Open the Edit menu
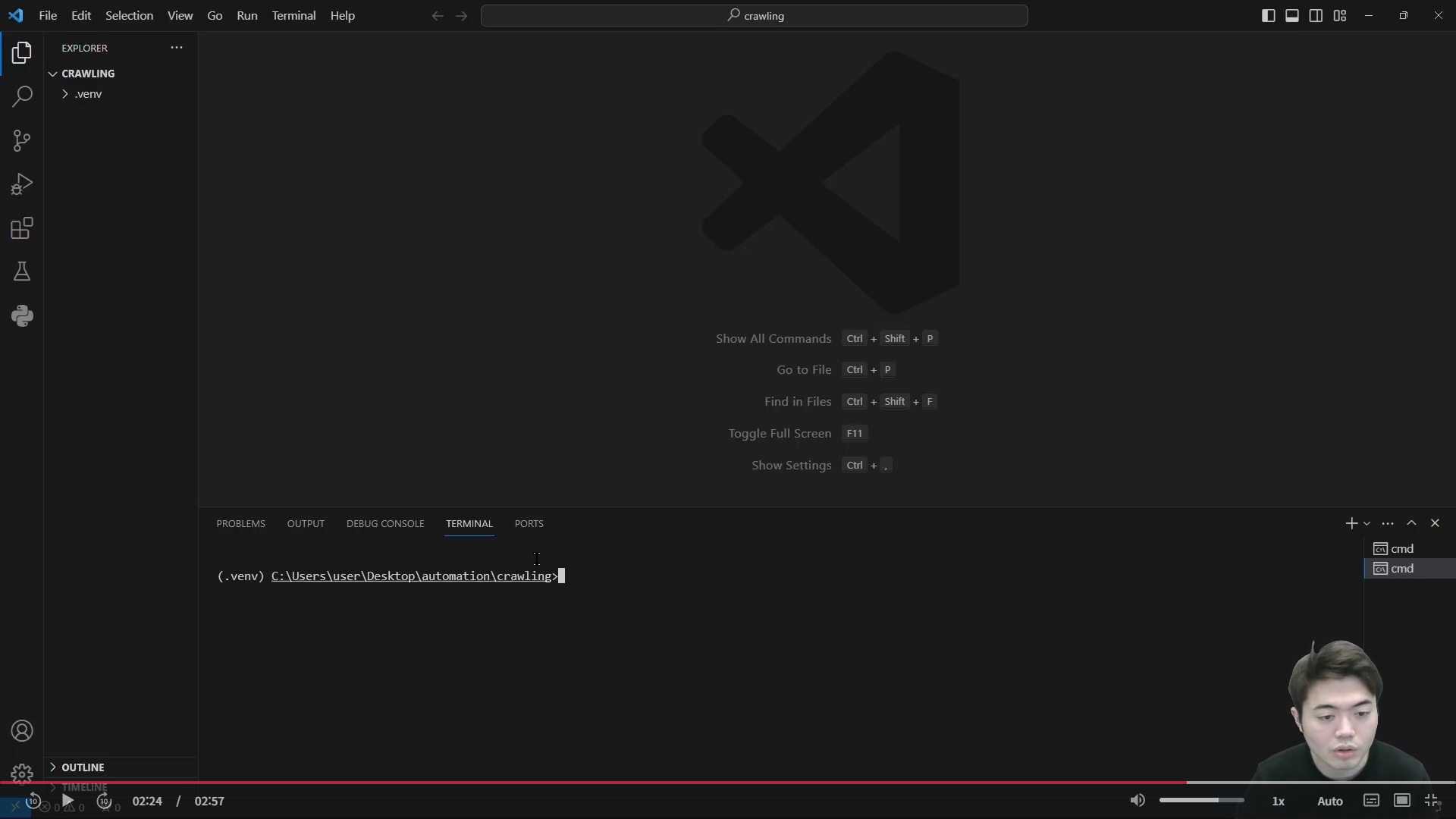This screenshot has height=819, width=1456. click(x=81, y=16)
